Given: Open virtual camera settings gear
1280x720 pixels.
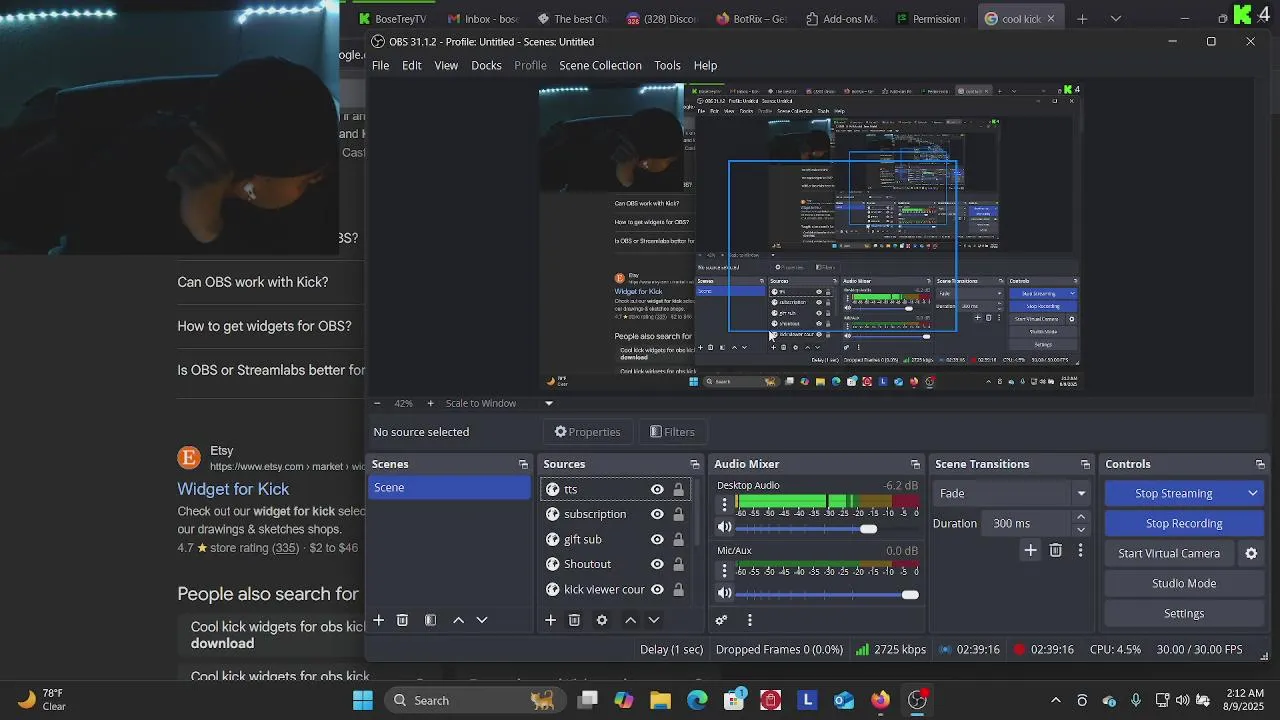Looking at the screenshot, I should 1251,553.
